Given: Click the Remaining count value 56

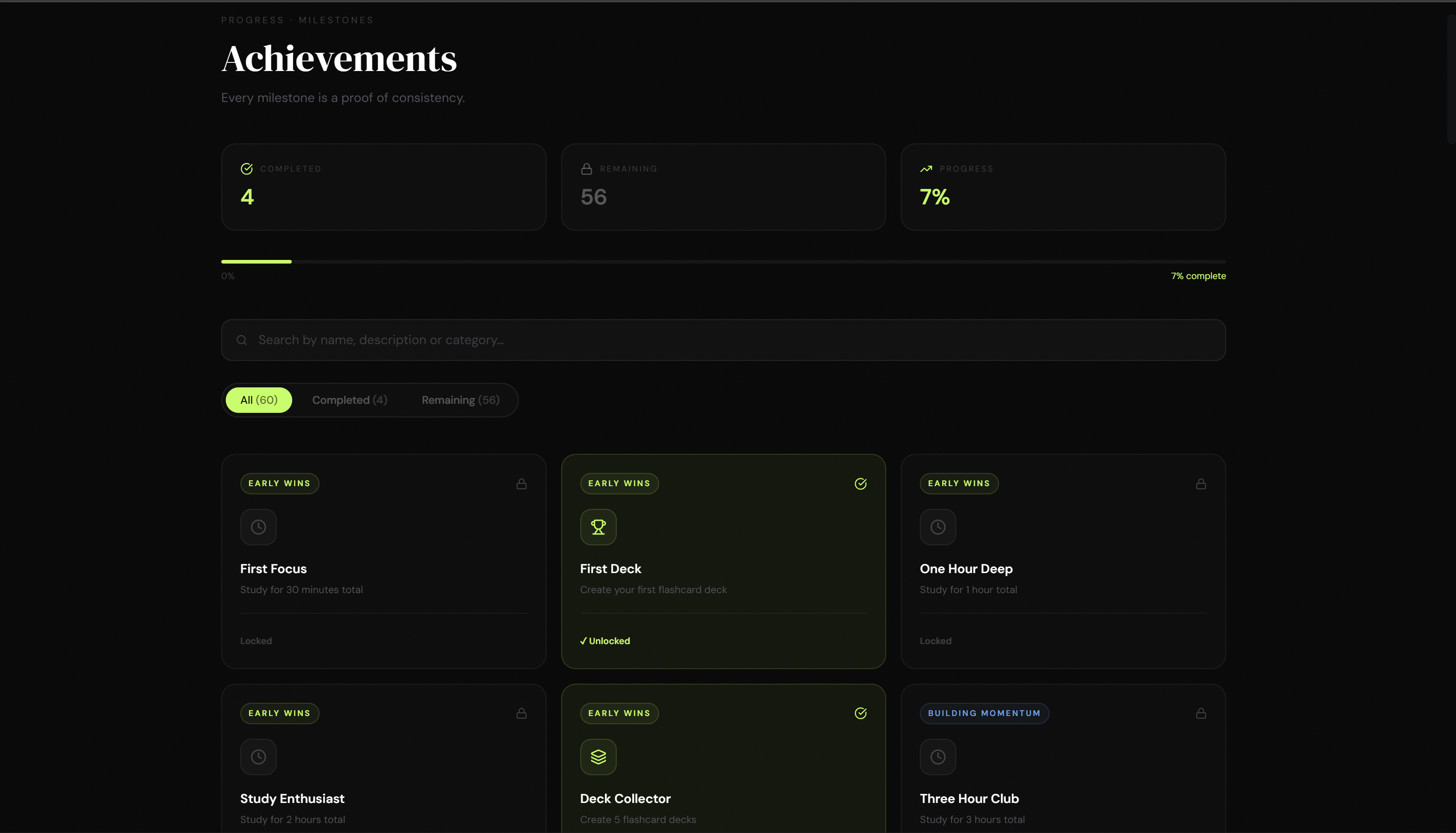Looking at the screenshot, I should click(594, 197).
